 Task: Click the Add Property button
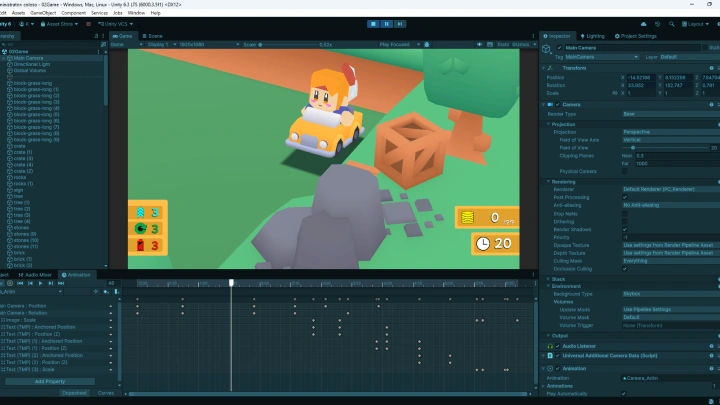[x=50, y=382]
